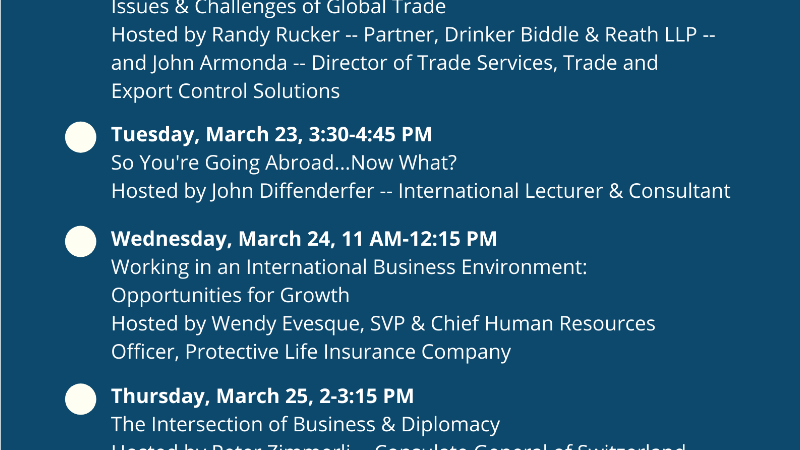Click the John Armonda Director of Trade Services line
Viewport: 800px width, 450px height.
(385, 63)
